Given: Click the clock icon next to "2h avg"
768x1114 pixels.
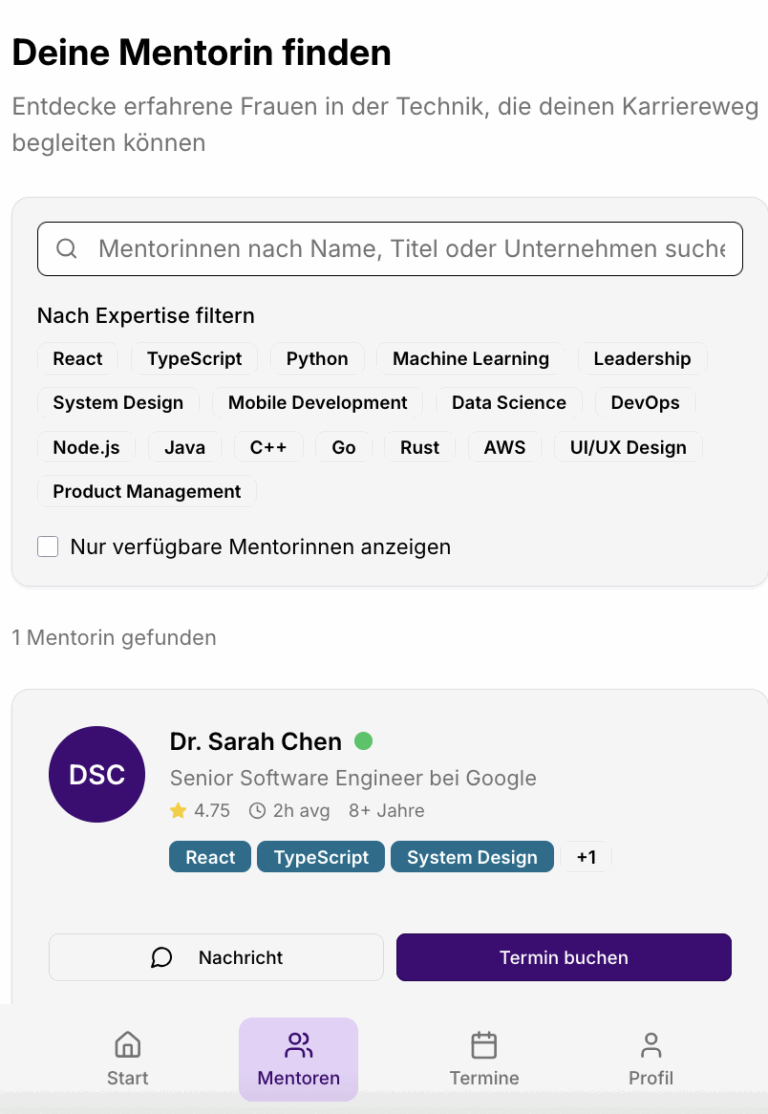Looking at the screenshot, I should click(x=256, y=811).
